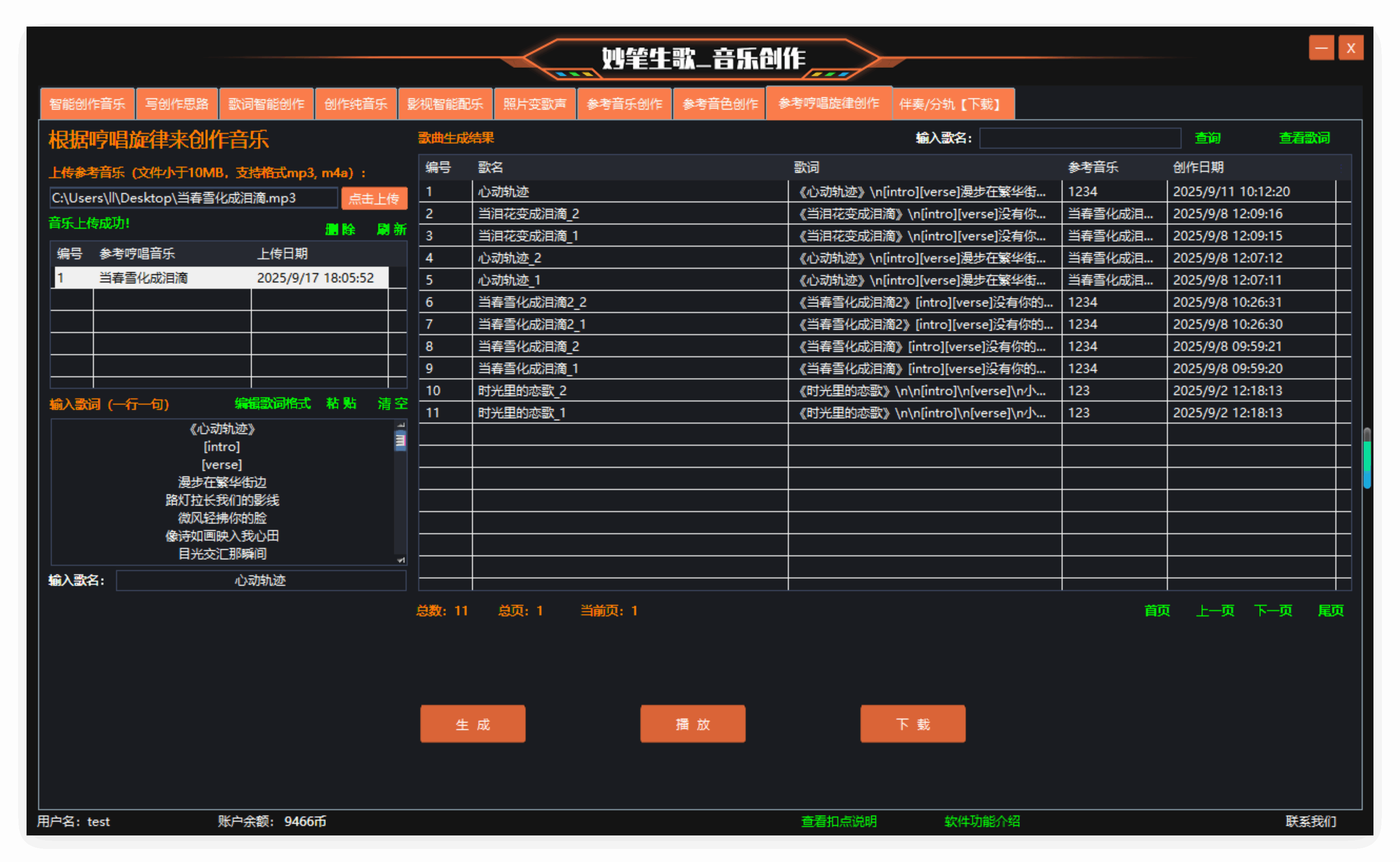This screenshot has height=862, width=1400.
Task: Click the 点击上传 upload button
Action: click(374, 198)
